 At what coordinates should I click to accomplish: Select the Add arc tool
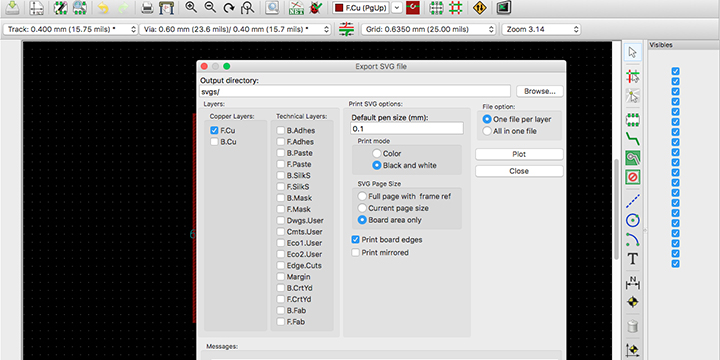tap(633, 239)
